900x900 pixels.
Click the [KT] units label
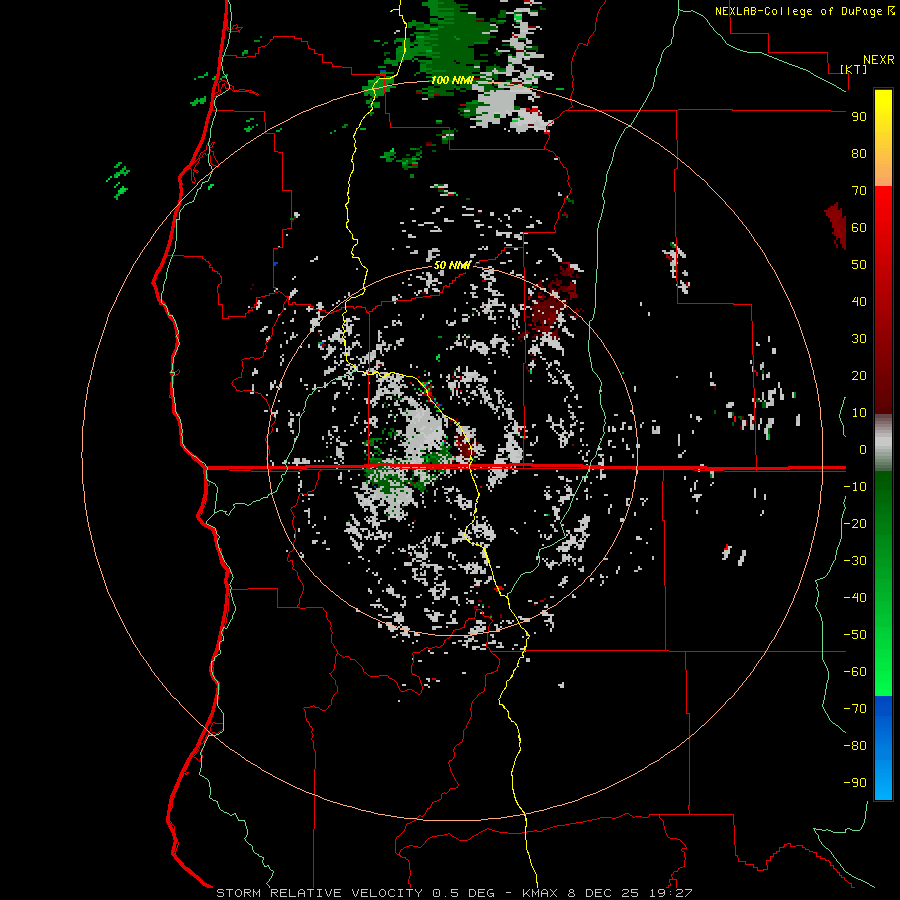tap(854, 69)
